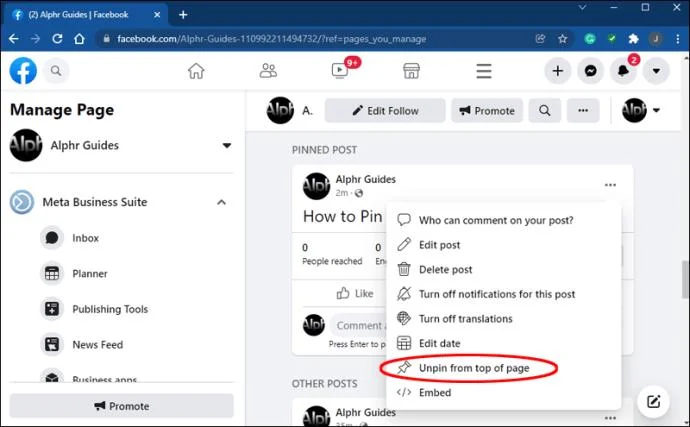Open the Account dropdown arrow in top bar
The height and width of the screenshot is (427, 690).
pos(656,71)
